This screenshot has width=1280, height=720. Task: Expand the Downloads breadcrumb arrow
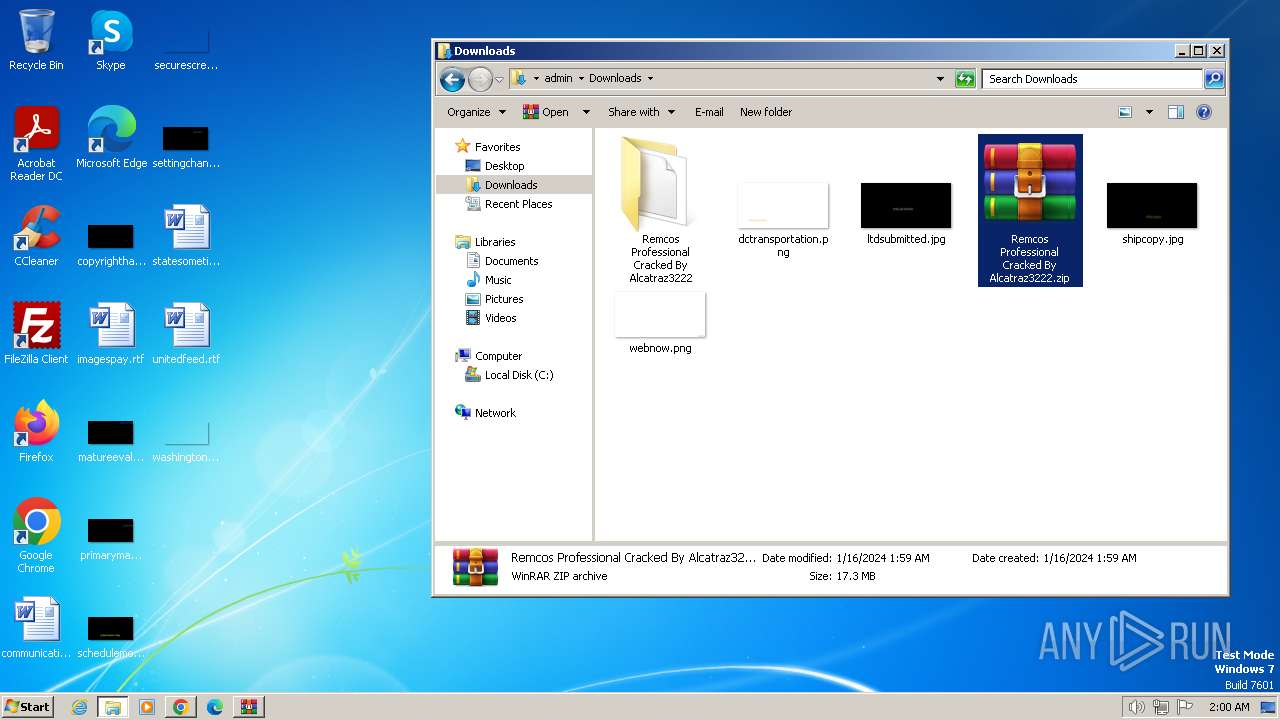pos(650,78)
